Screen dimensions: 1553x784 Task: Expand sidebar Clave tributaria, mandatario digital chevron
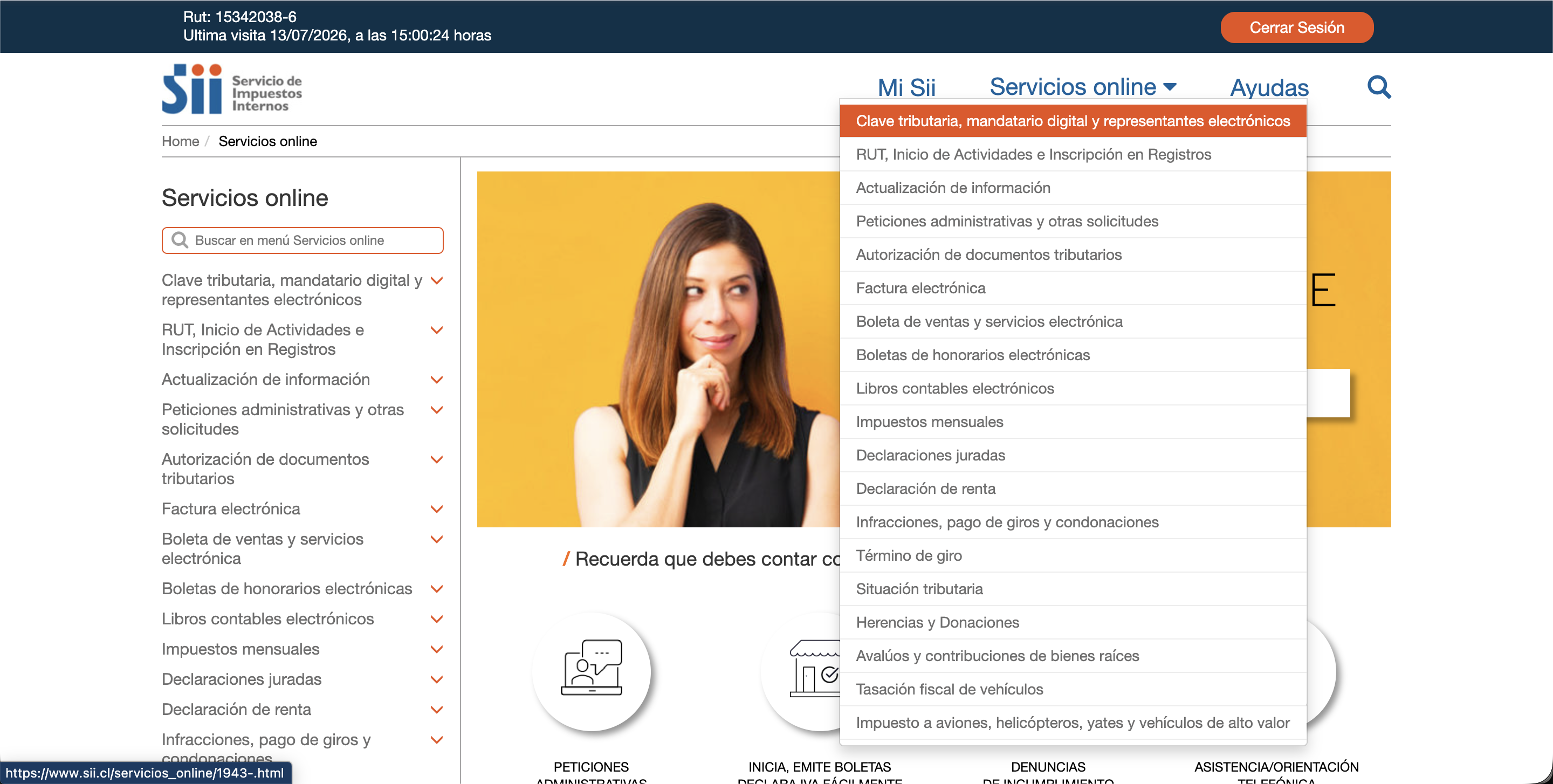tap(437, 281)
